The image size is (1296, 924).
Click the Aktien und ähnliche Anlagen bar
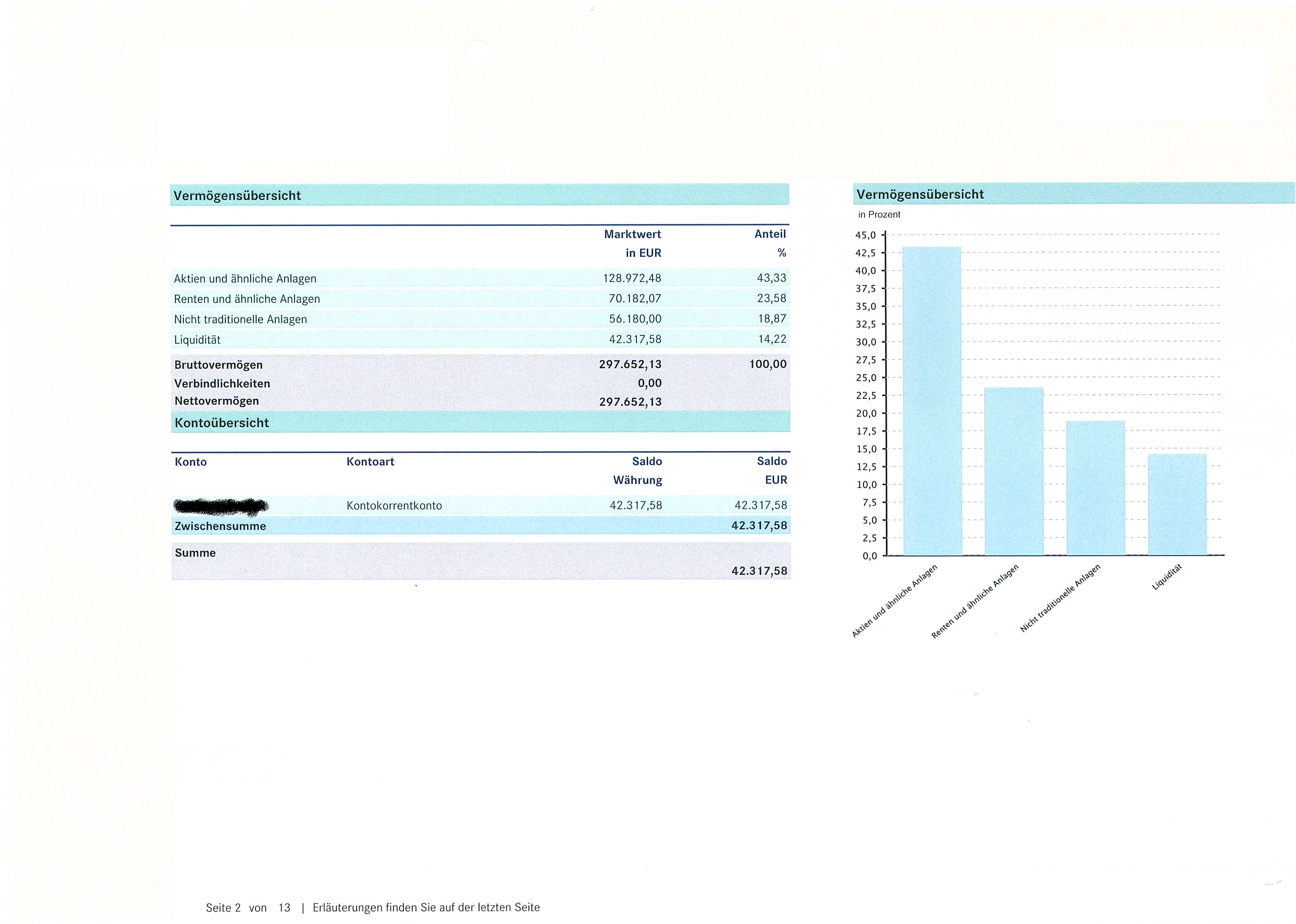[932, 401]
